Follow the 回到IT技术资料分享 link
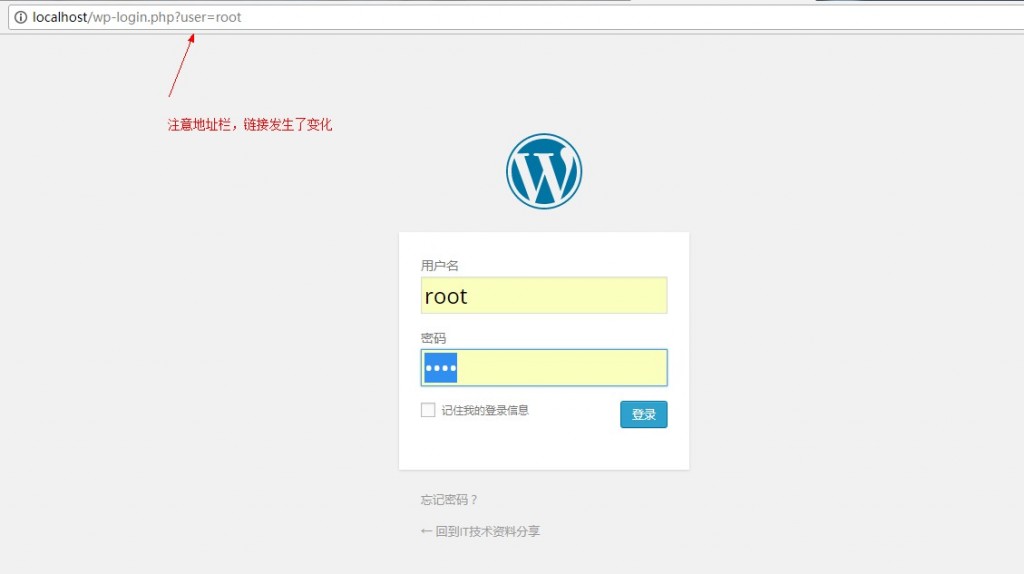The image size is (1024, 574). point(480,532)
